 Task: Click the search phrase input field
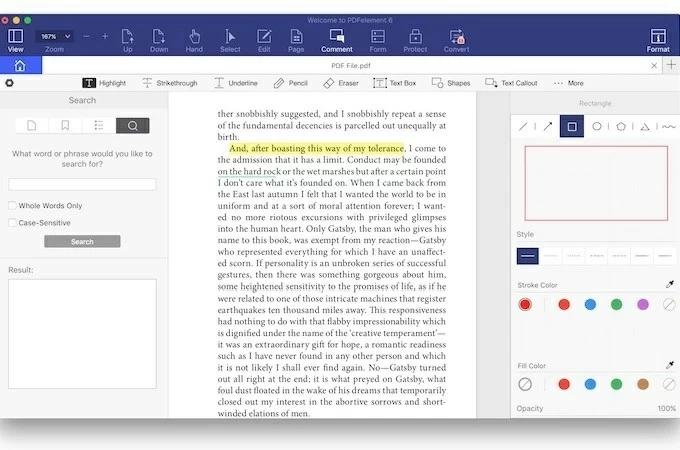82,184
